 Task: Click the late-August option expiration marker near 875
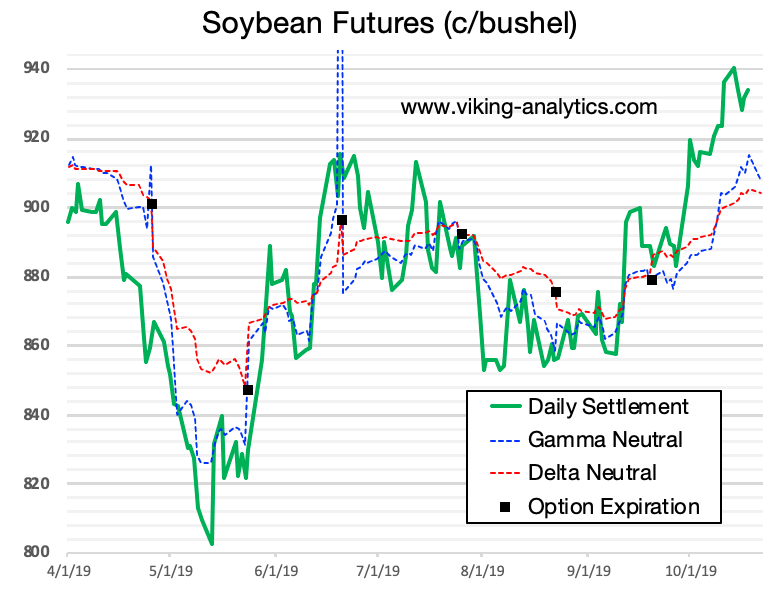(556, 292)
